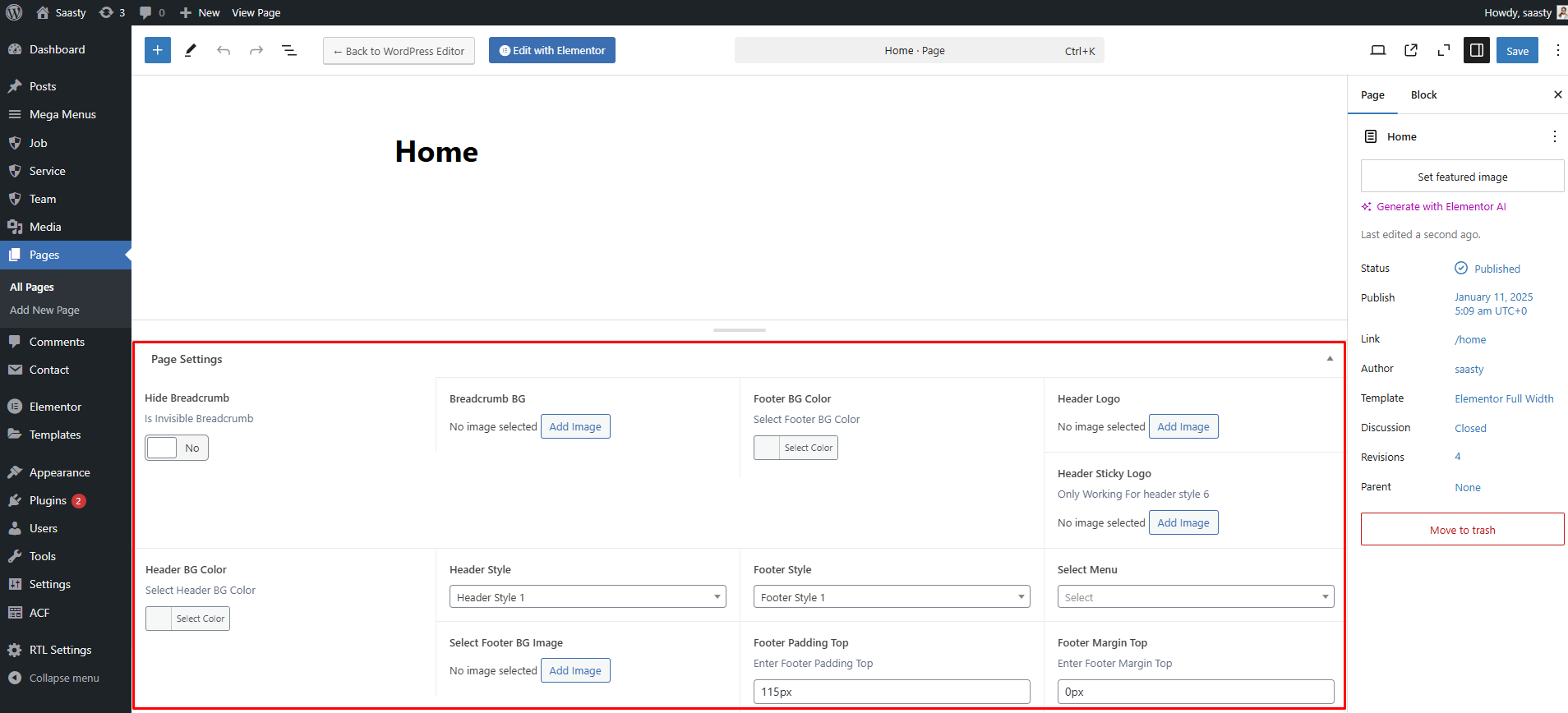Collapse the Page Settings panel arrow
This screenshot has width=1568, height=713.
tap(1330, 359)
